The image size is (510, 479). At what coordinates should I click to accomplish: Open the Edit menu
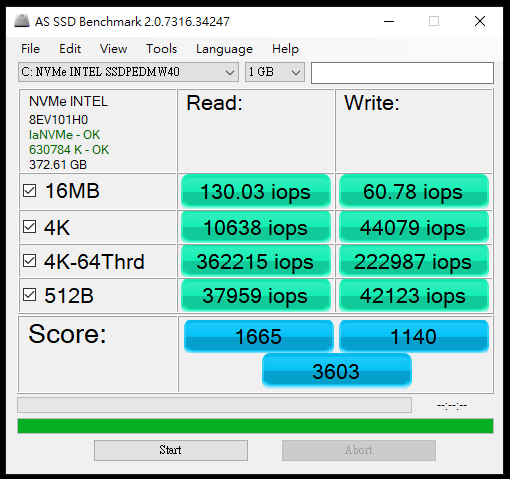coord(70,49)
